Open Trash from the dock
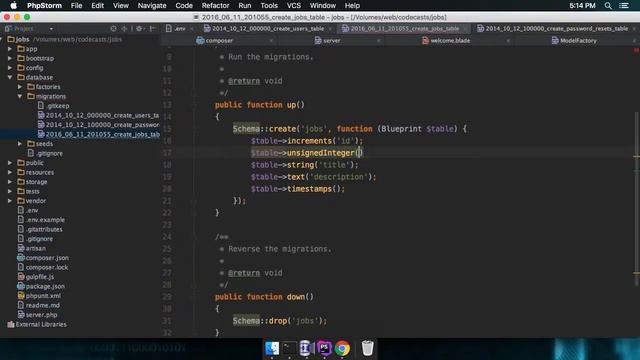This screenshot has width=640, height=360. tap(367, 348)
